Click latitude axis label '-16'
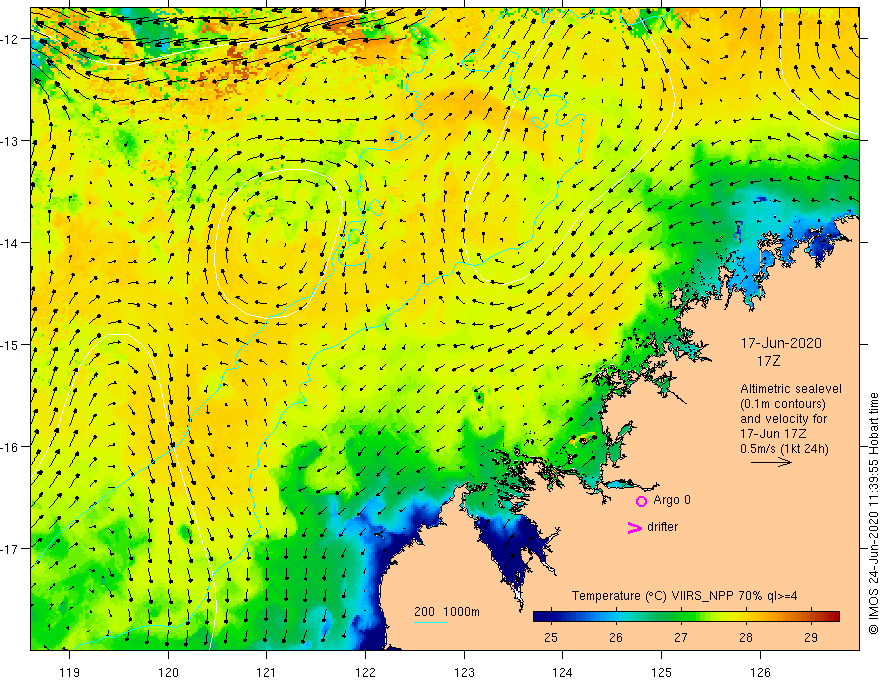880x680 pixels. point(10,447)
